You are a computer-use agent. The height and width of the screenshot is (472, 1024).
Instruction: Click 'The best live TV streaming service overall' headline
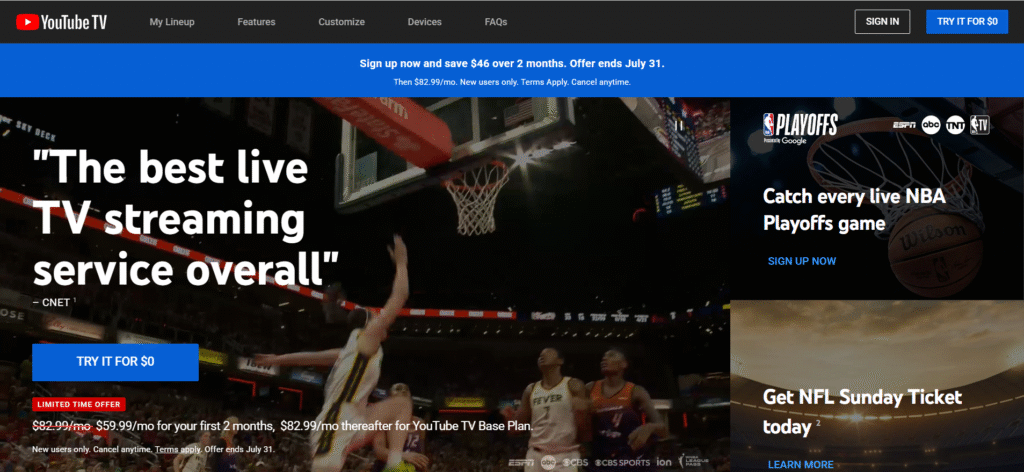pyautogui.click(x=187, y=220)
